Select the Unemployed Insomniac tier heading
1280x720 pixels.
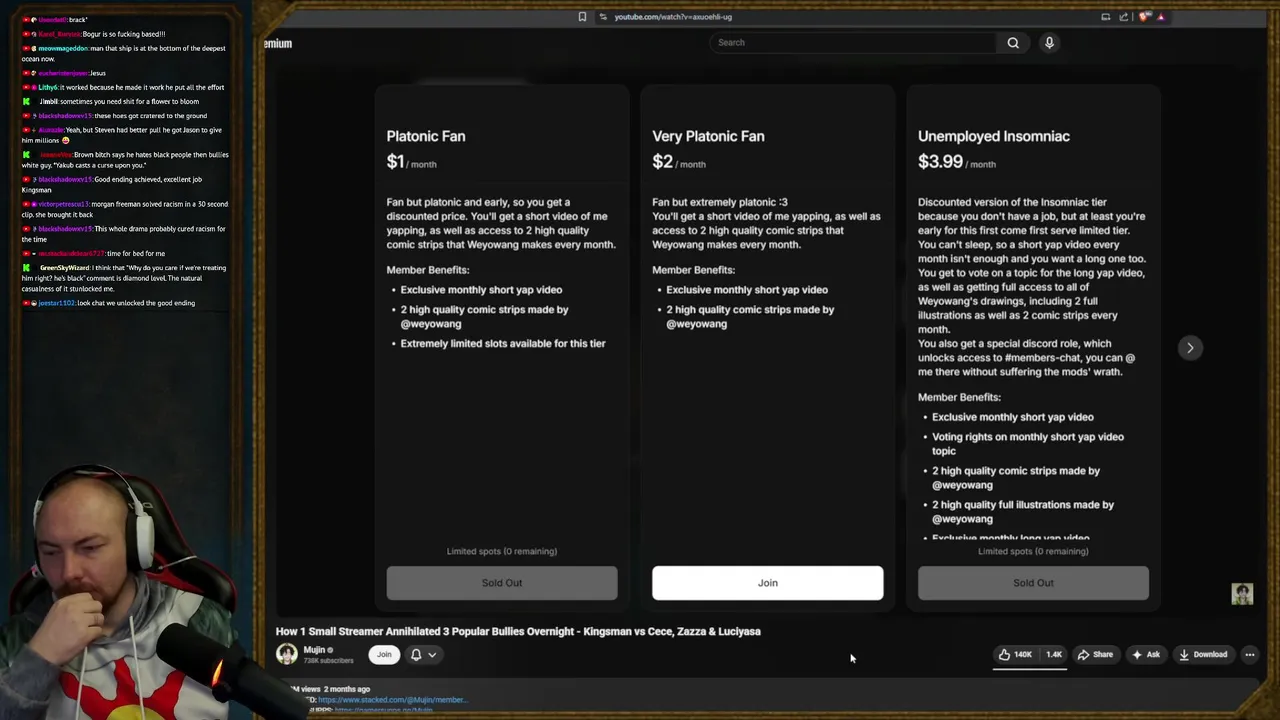(x=994, y=136)
